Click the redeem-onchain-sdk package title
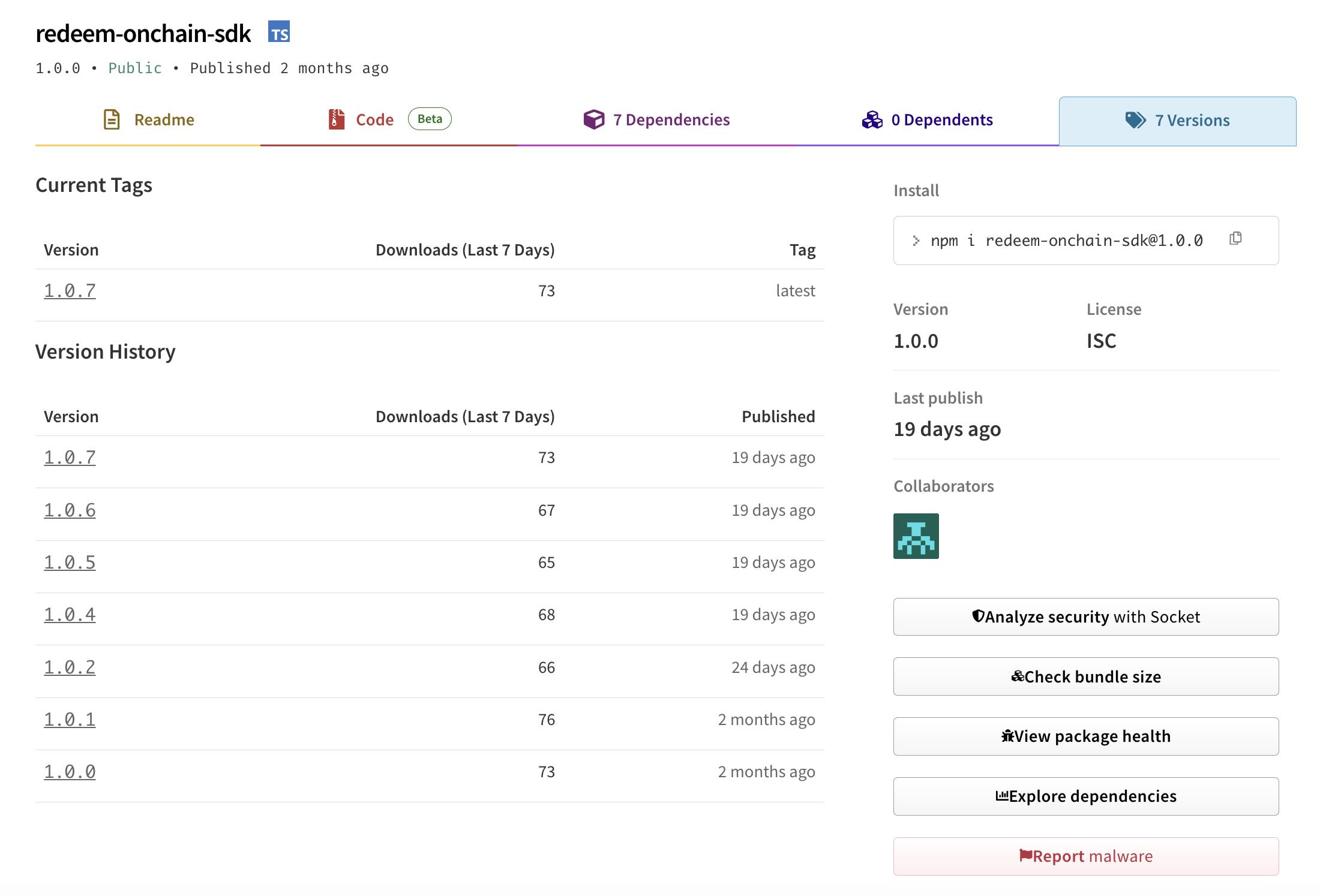The height and width of the screenshot is (896, 1320). (143, 34)
